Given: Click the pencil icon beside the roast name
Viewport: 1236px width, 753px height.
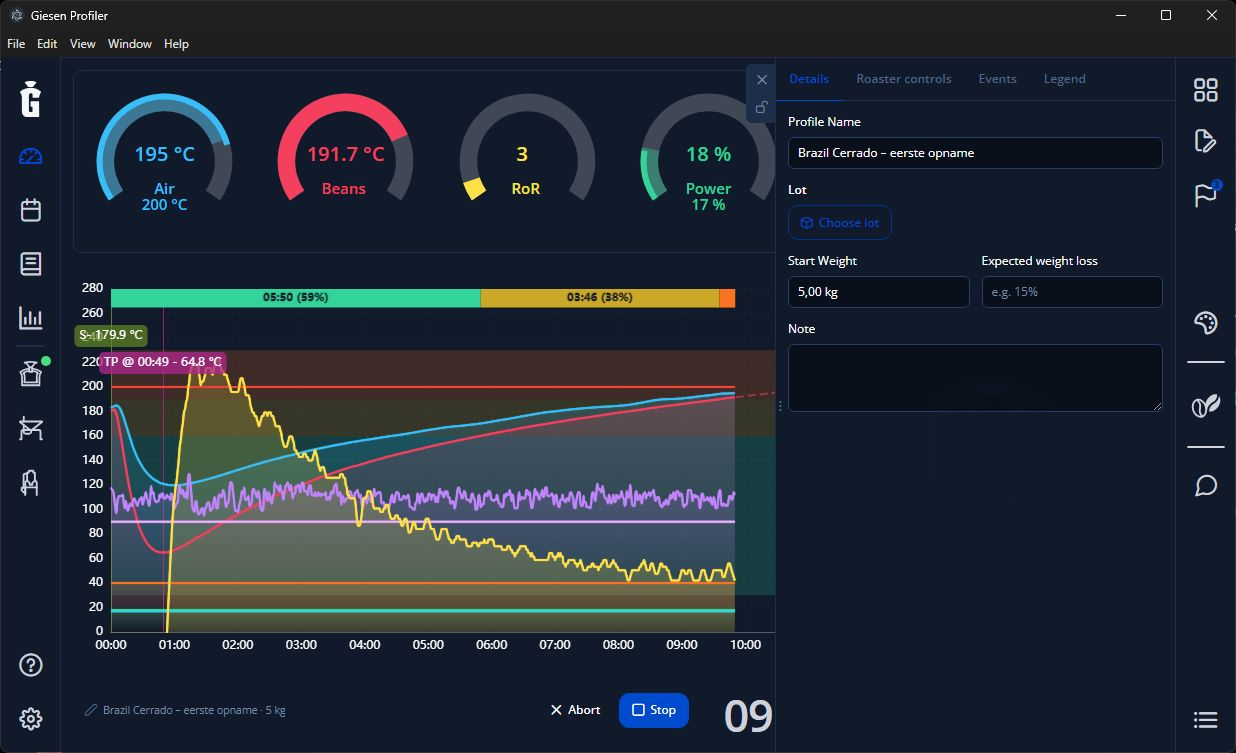Looking at the screenshot, I should point(91,711).
